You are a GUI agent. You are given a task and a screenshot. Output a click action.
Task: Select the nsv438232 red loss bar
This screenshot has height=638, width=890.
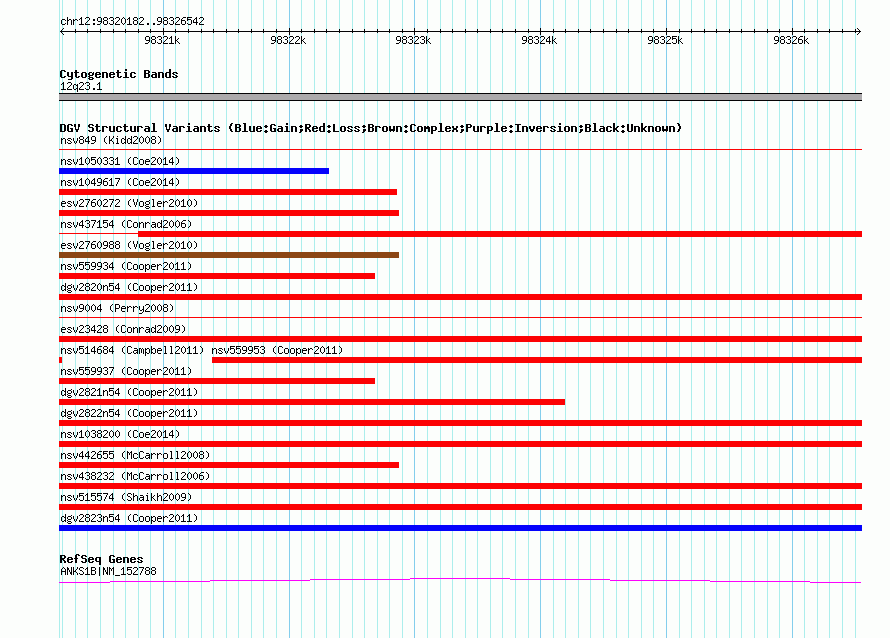pos(460,486)
